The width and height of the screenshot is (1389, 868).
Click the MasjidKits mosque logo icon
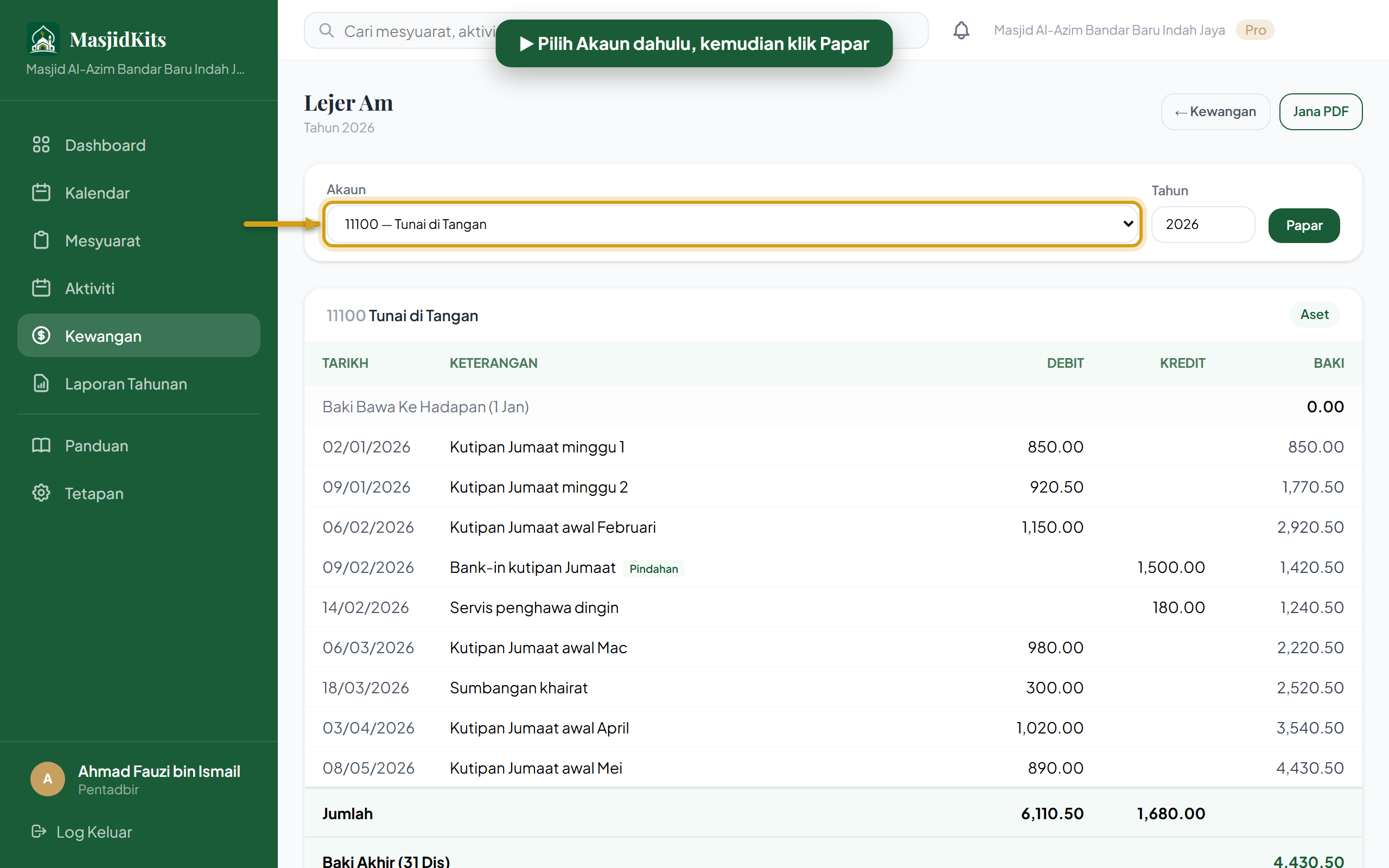coord(43,39)
